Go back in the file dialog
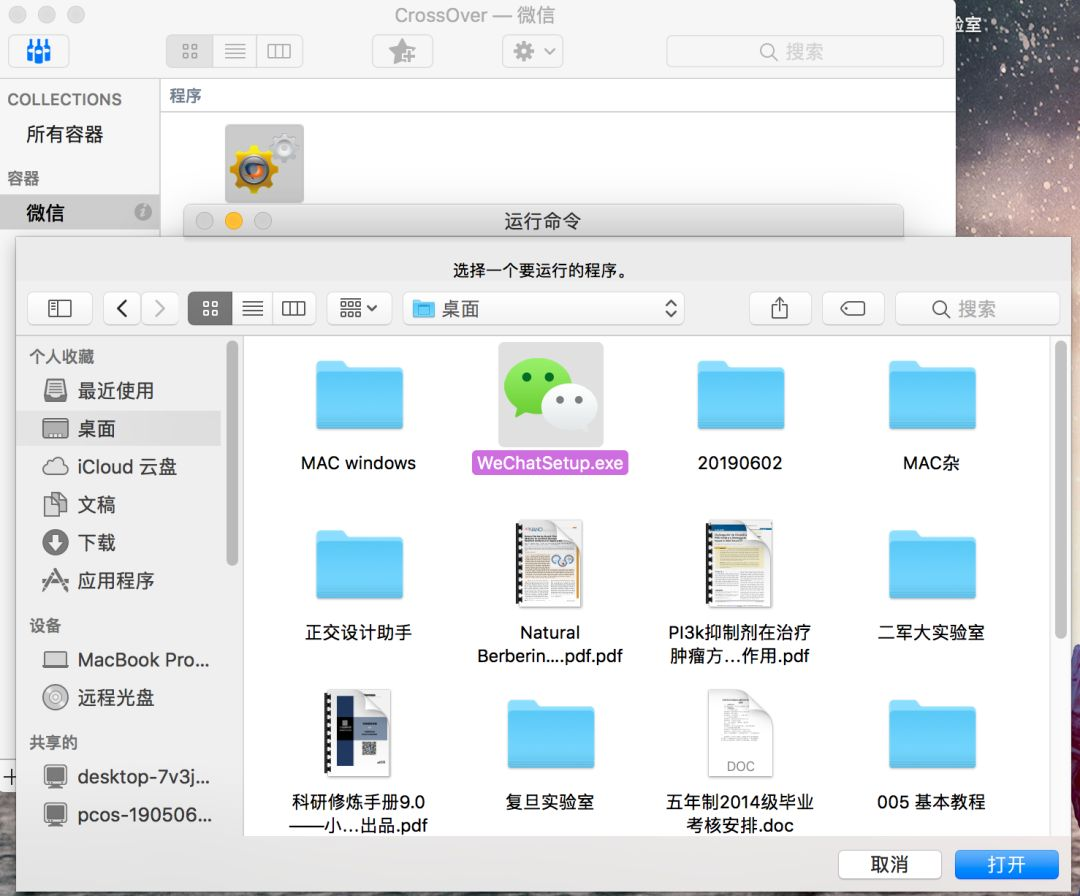The width and height of the screenshot is (1080, 896). [x=122, y=309]
